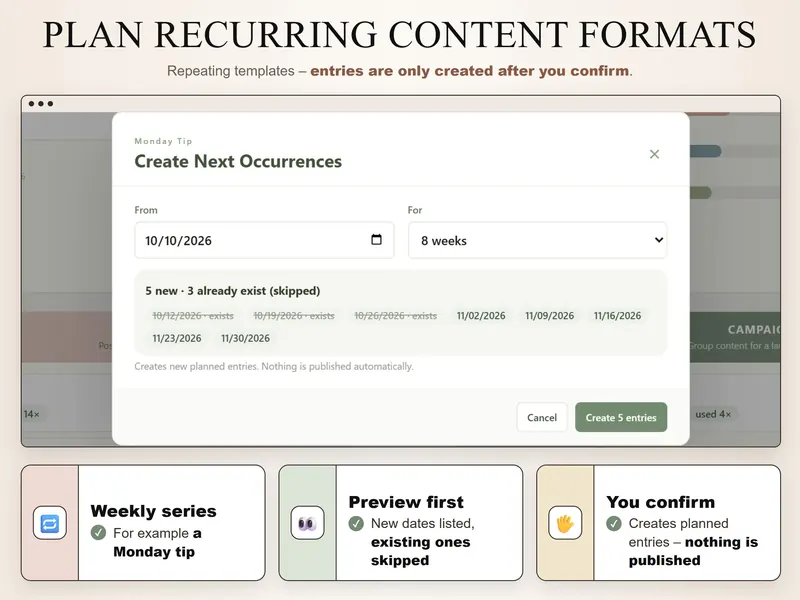Click the hand icon on You confirm card
This screenshot has width=800, height=600.
coord(565,523)
